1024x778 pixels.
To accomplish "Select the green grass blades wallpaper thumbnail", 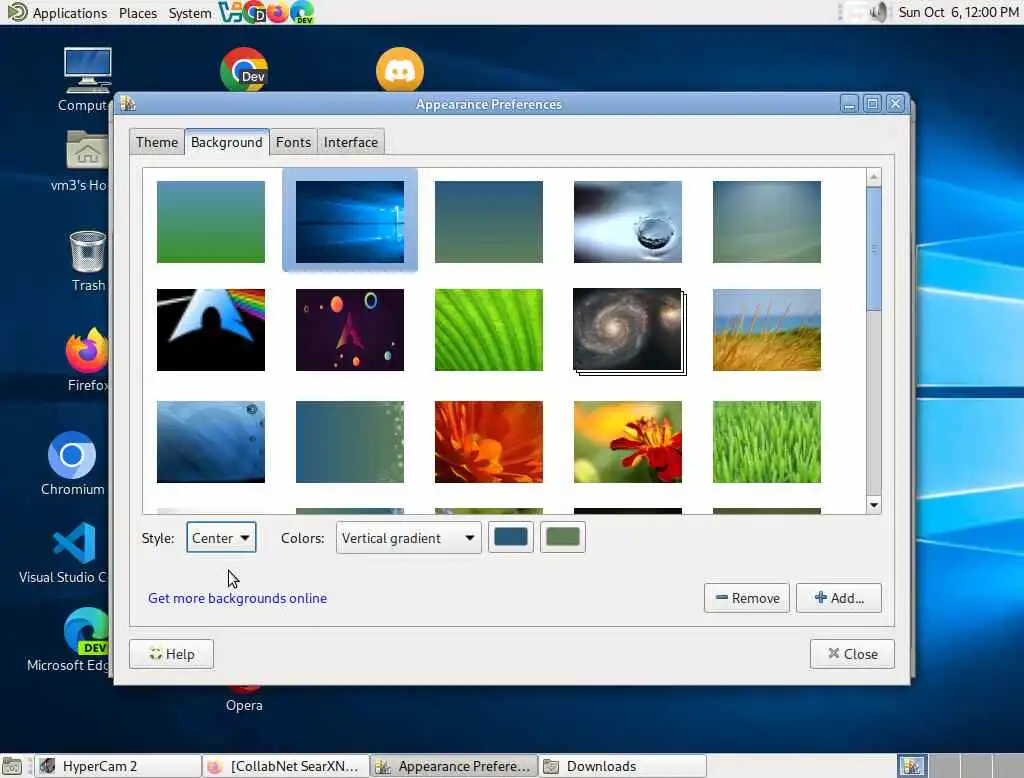I will pyautogui.click(x=767, y=442).
